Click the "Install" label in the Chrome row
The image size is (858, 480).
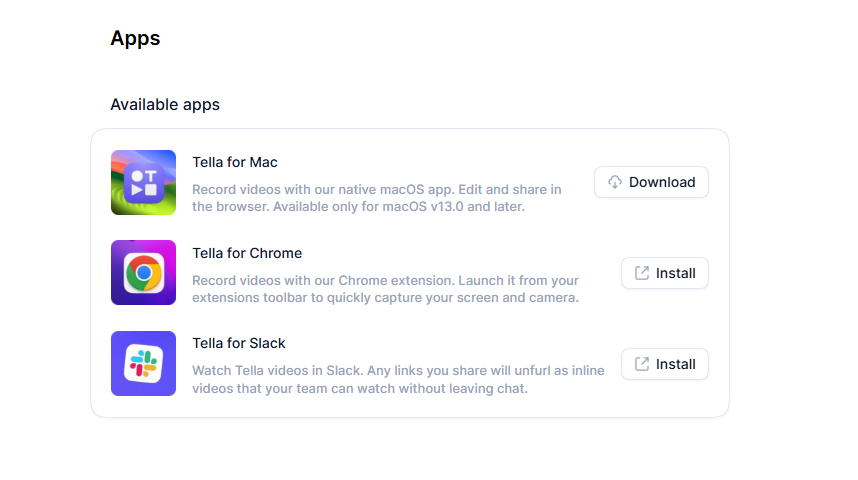pyautogui.click(x=676, y=273)
